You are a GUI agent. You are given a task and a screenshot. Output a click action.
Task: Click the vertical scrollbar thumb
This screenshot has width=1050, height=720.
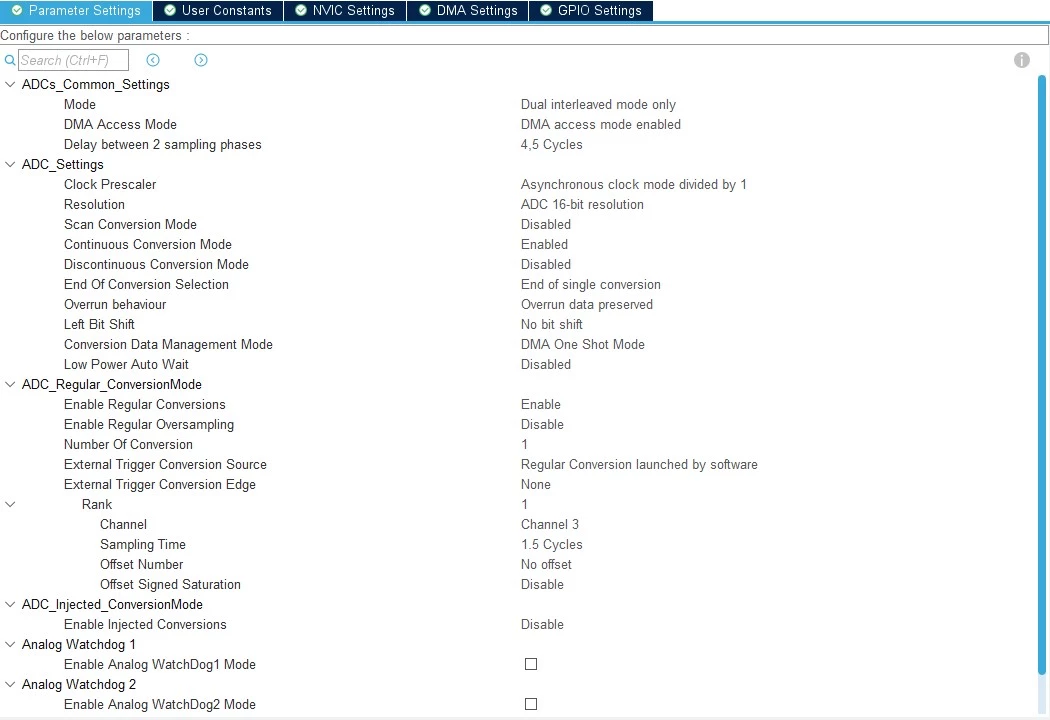[1041, 375]
